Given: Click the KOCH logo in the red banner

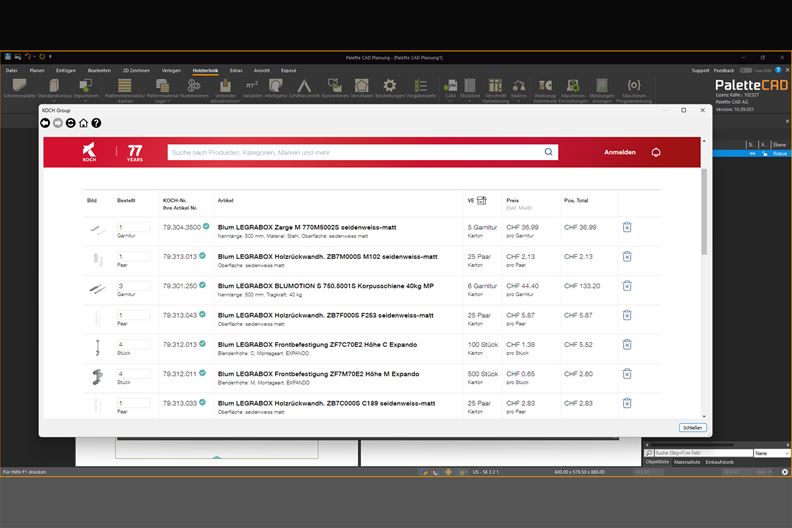Looking at the screenshot, I should click(x=89, y=152).
